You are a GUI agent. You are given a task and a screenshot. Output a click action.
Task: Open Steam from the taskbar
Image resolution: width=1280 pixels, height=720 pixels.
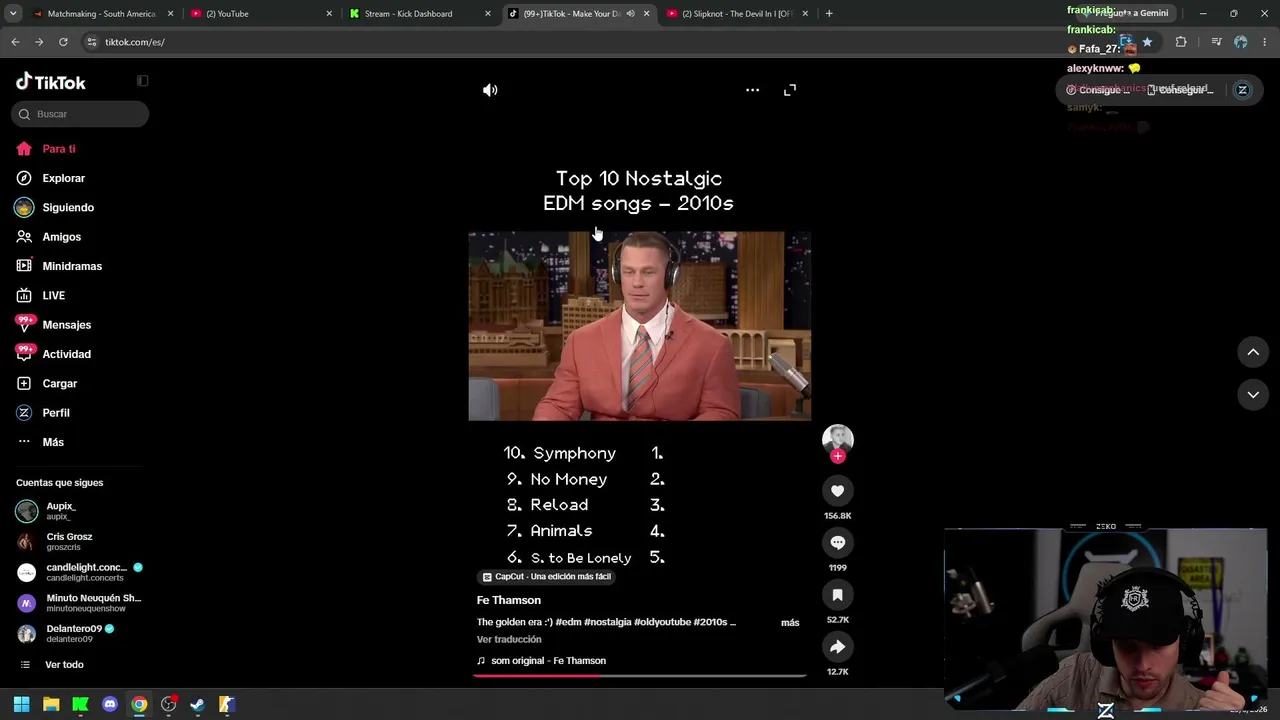click(x=198, y=704)
